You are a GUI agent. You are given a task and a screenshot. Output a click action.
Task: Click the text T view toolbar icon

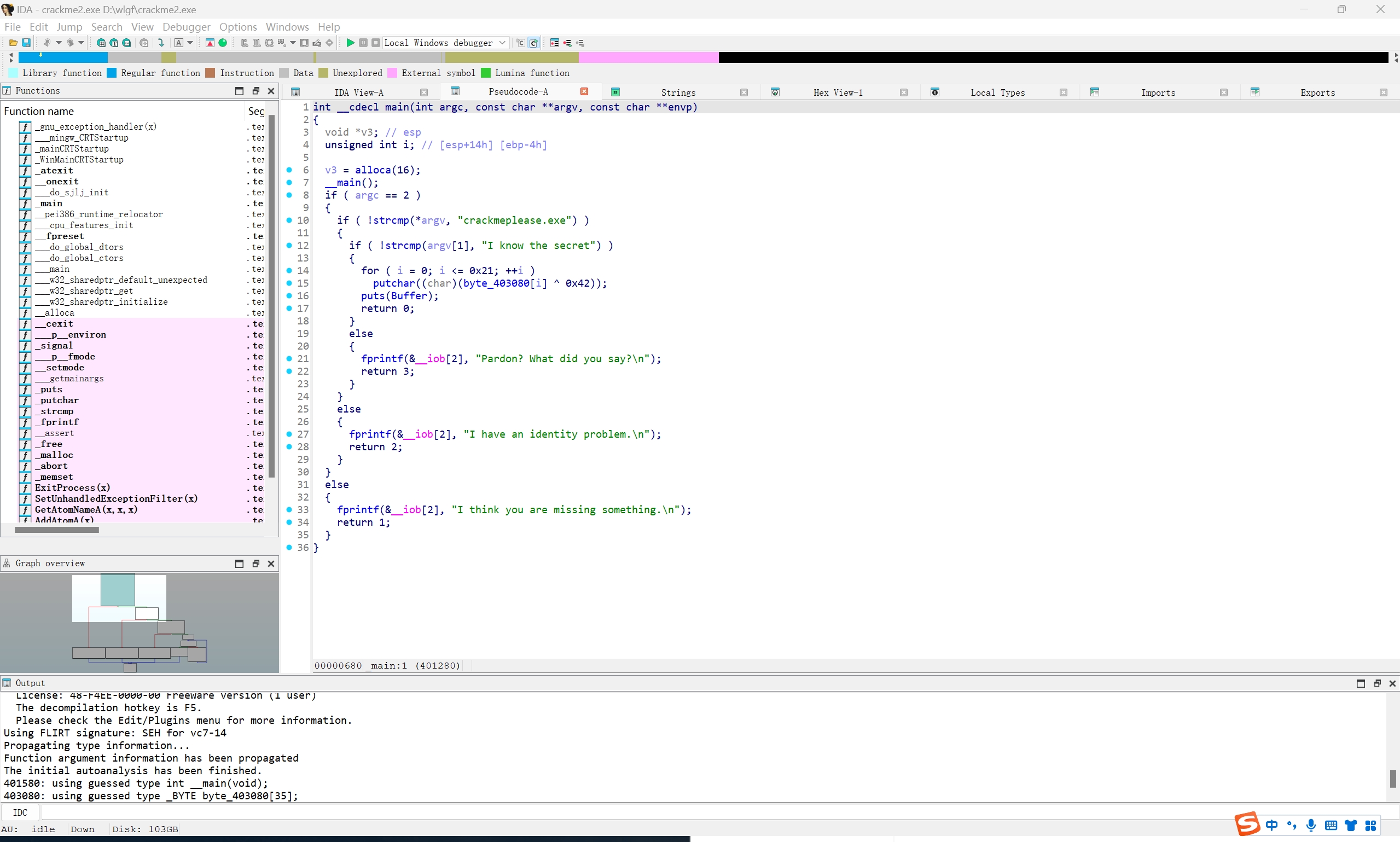coord(113,43)
